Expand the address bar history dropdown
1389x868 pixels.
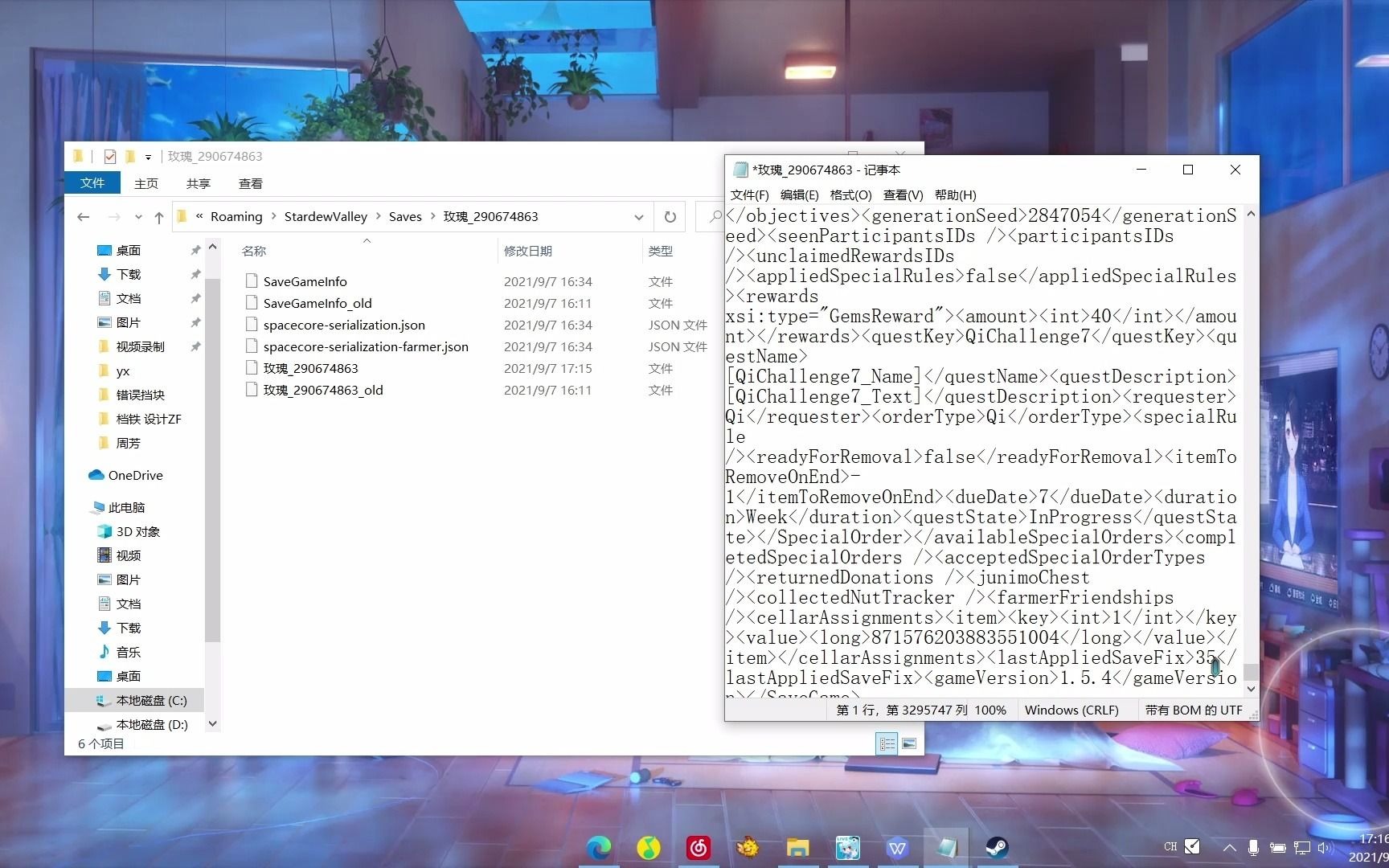638,217
